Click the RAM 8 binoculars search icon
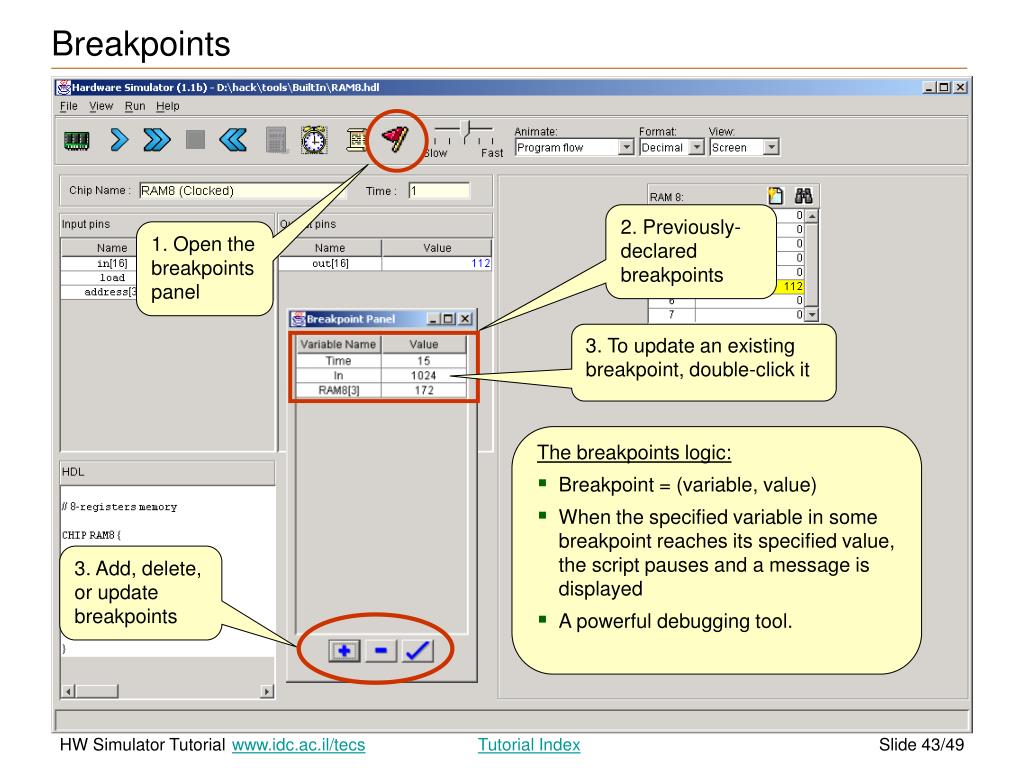Screen dimensions: 1024x768 [803, 195]
